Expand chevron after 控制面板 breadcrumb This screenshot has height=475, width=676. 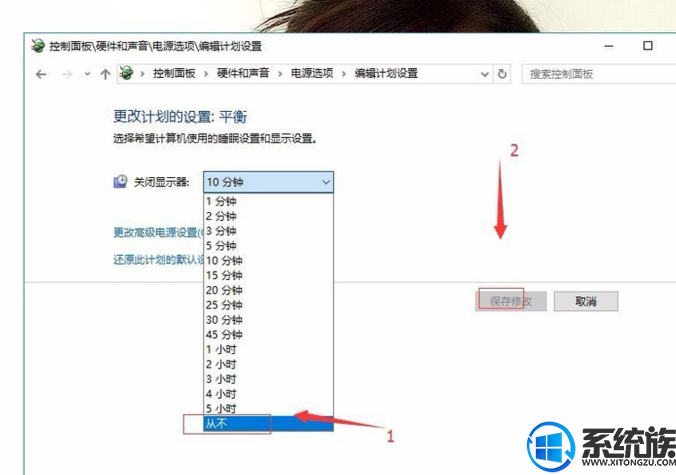pyautogui.click(x=206, y=74)
